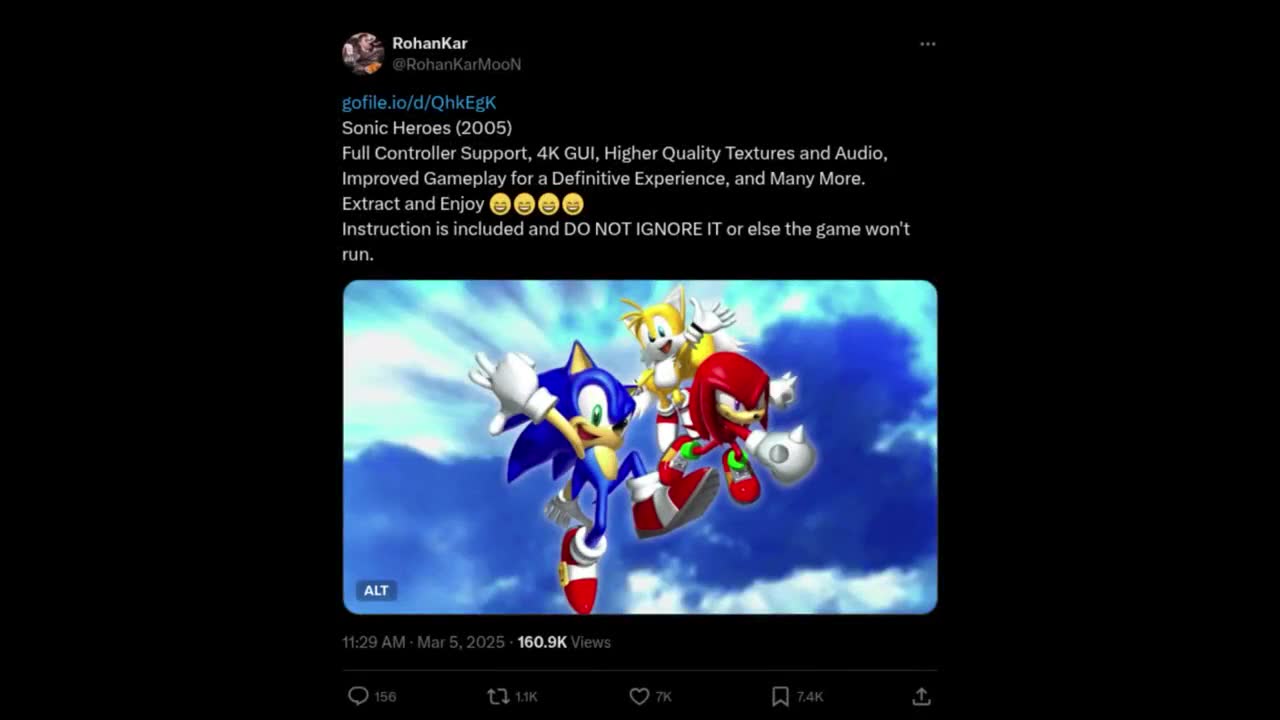Screen dimensions: 1280x720
Task: Click the repost arrows icon
Action: tap(498, 696)
